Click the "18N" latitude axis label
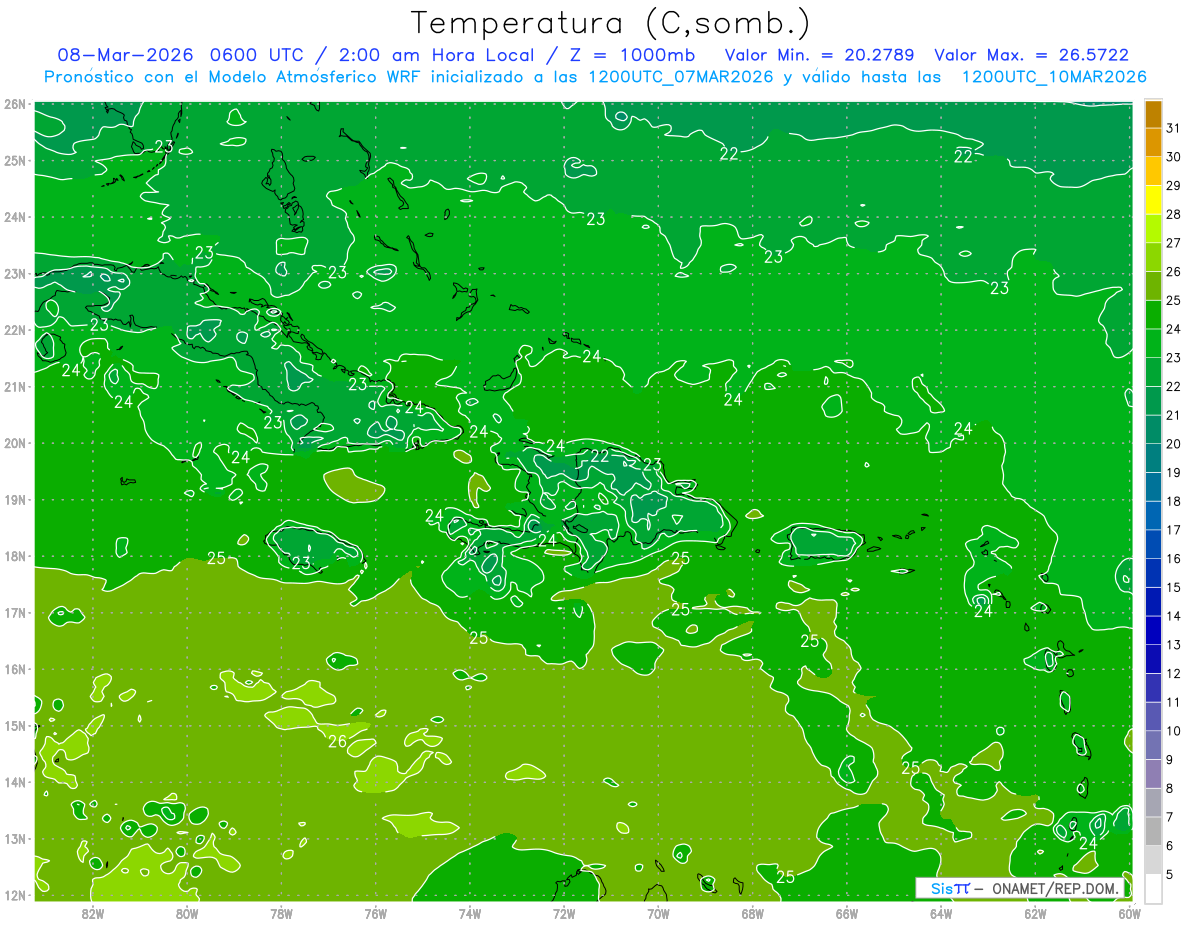This screenshot has height=927, width=1200. 15,556
